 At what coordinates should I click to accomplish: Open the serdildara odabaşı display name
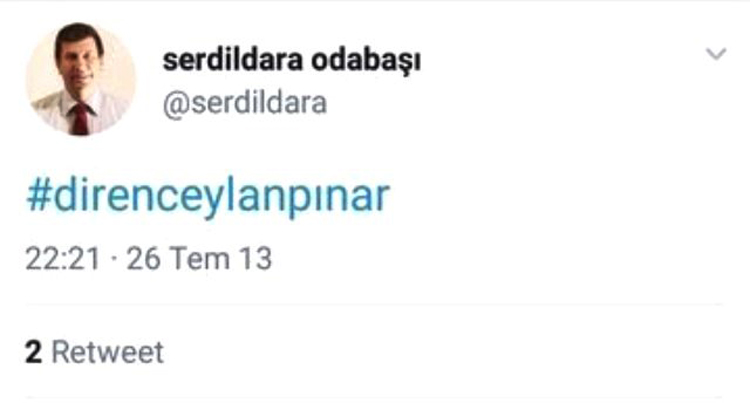292,61
